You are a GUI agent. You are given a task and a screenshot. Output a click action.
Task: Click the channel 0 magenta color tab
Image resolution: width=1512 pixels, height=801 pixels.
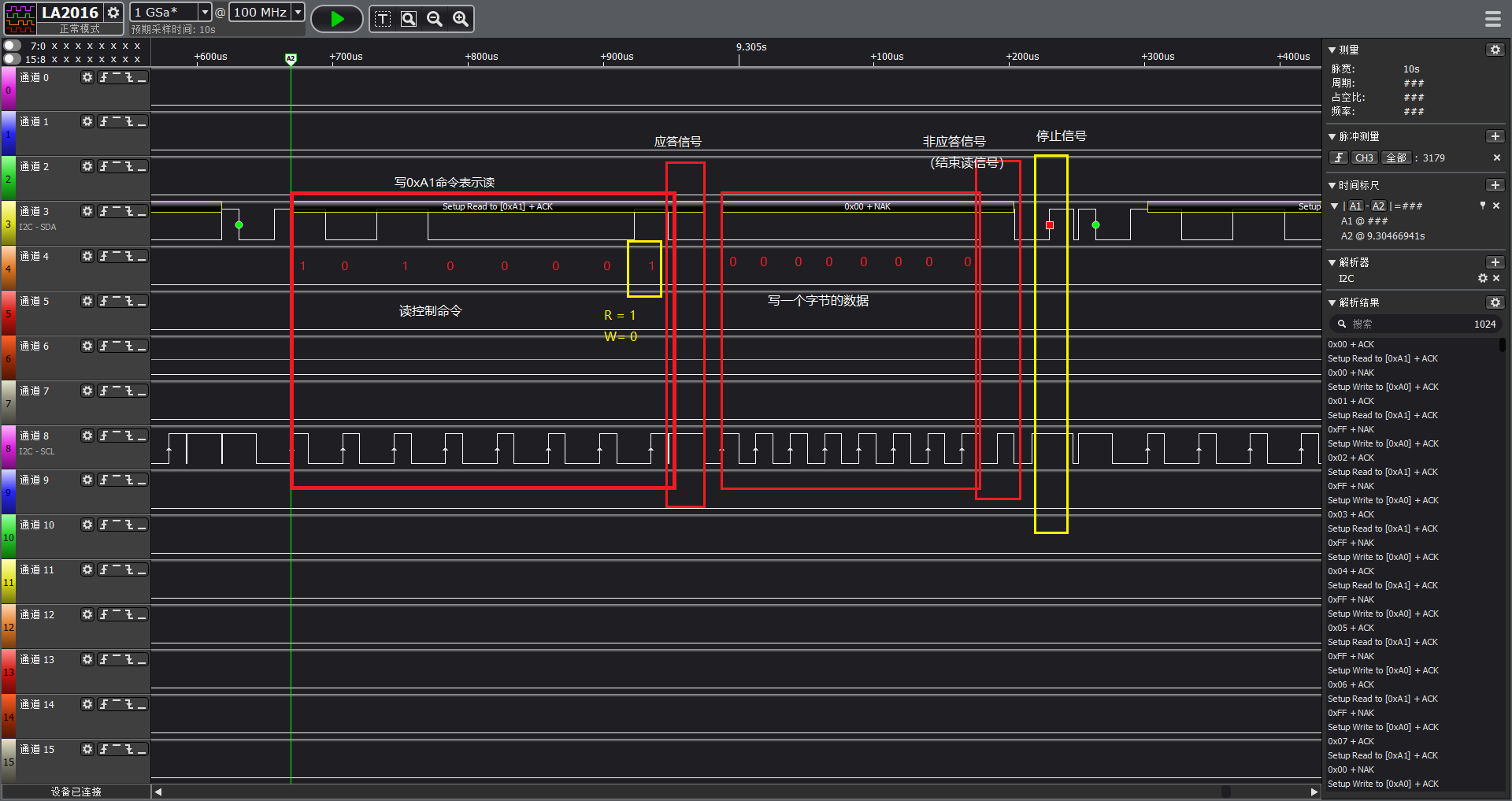click(x=8, y=89)
